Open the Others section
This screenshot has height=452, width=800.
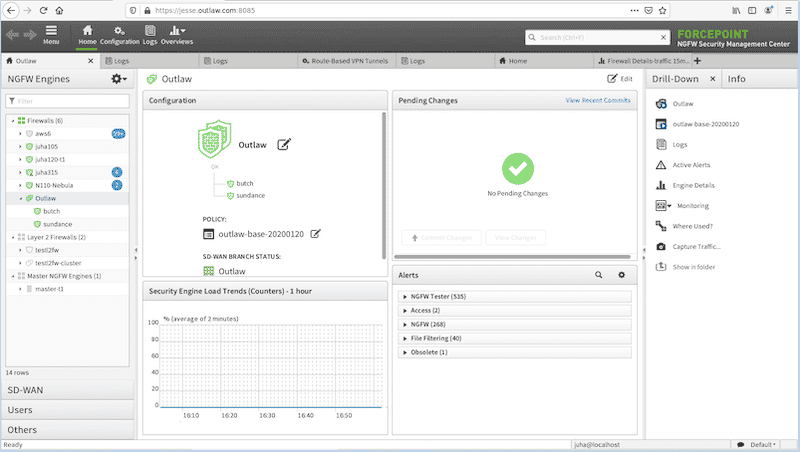tap(67, 430)
